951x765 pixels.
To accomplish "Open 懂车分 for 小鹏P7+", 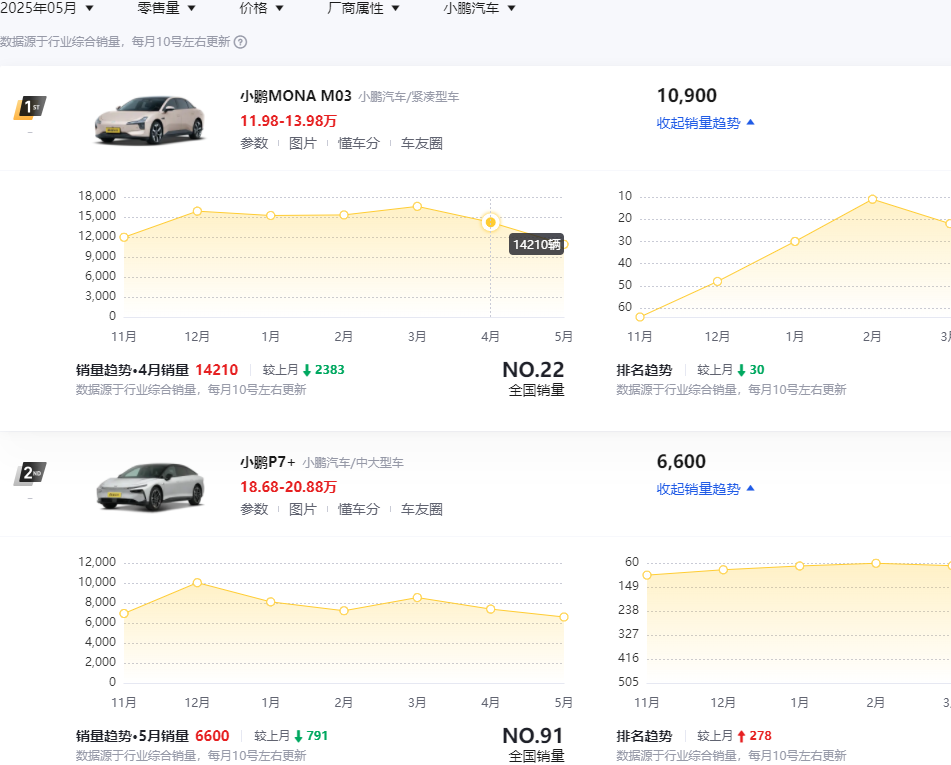I will pyautogui.click(x=358, y=509).
